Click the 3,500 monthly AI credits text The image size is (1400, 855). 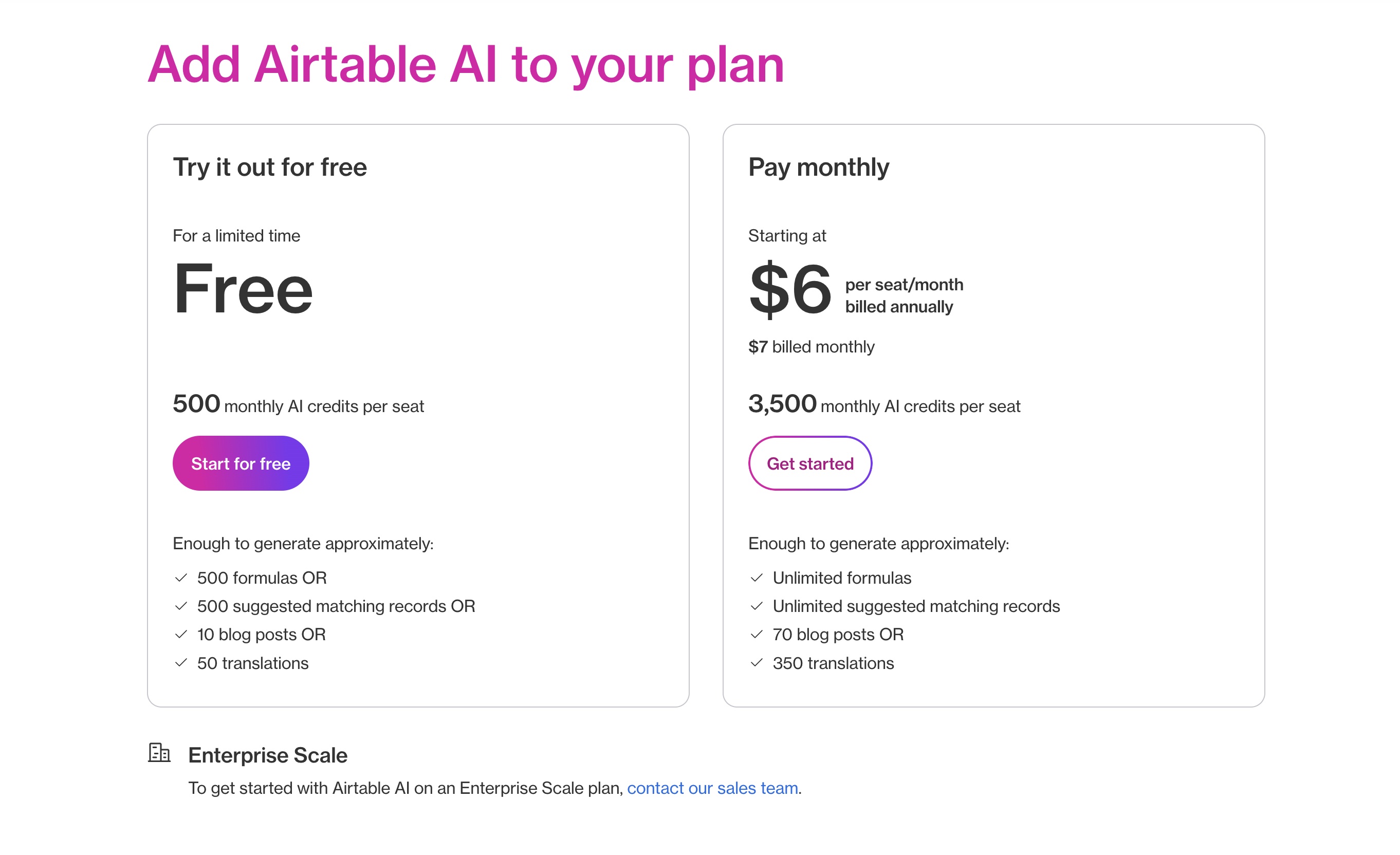(x=884, y=404)
